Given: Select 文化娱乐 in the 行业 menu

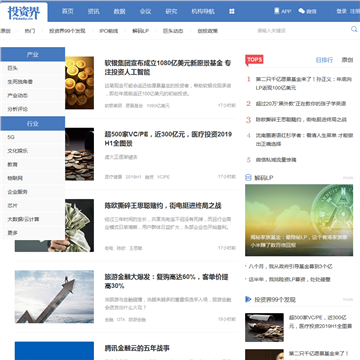Looking at the screenshot, I should [33, 151].
